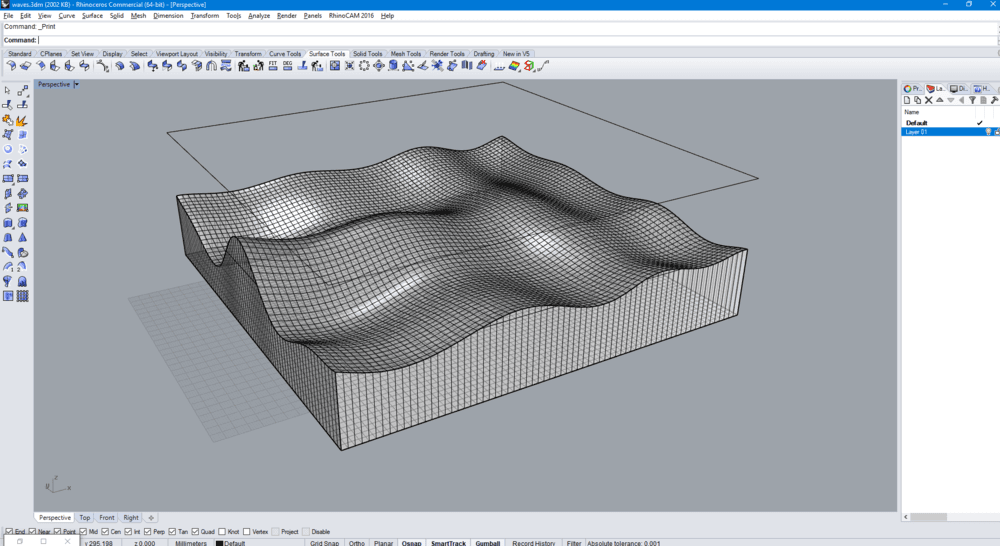The width and height of the screenshot is (1000, 546).
Task: Switch to the Top viewport tab
Action: pyautogui.click(x=85, y=518)
